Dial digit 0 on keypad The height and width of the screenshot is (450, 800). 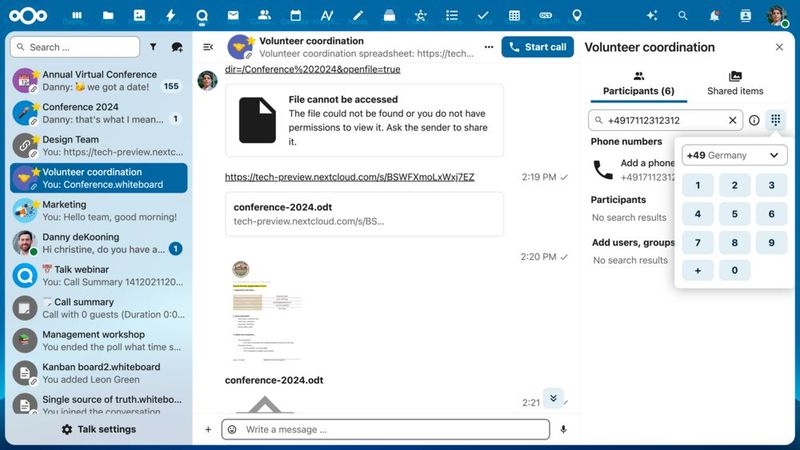734,270
